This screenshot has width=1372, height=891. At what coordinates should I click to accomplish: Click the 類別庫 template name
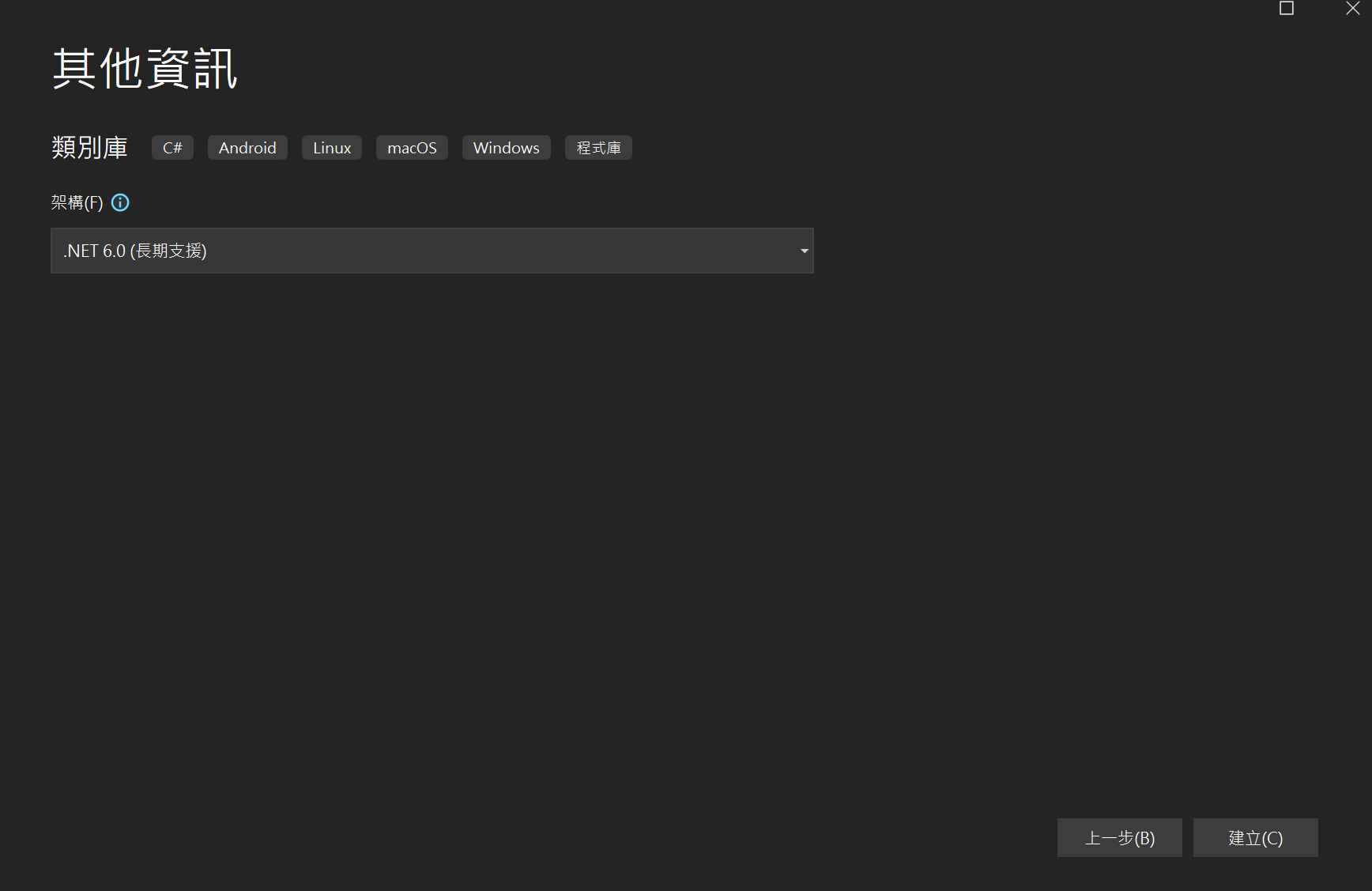click(x=89, y=148)
